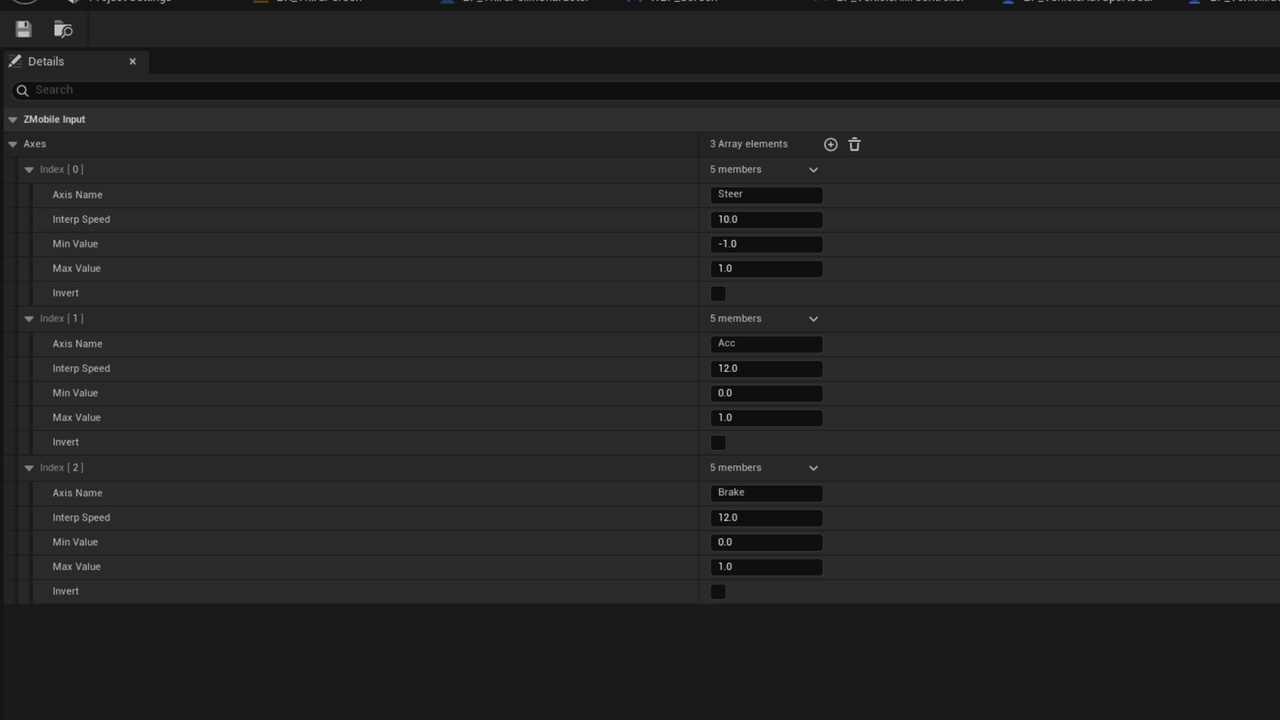Viewport: 1280px width, 720px height.
Task: Edit the Steer axis name field
Action: click(x=767, y=195)
